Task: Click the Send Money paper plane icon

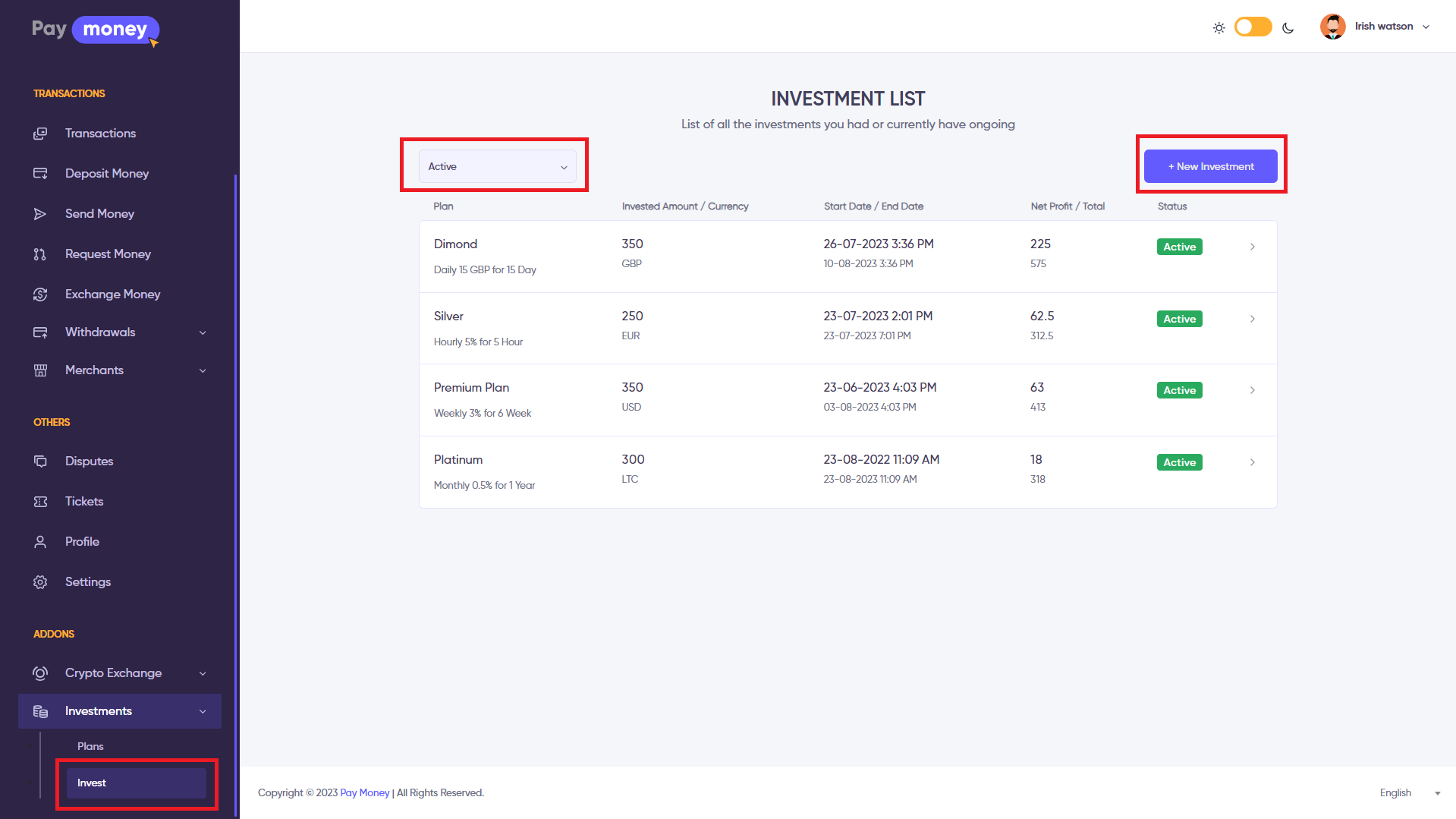Action: pos(40,214)
